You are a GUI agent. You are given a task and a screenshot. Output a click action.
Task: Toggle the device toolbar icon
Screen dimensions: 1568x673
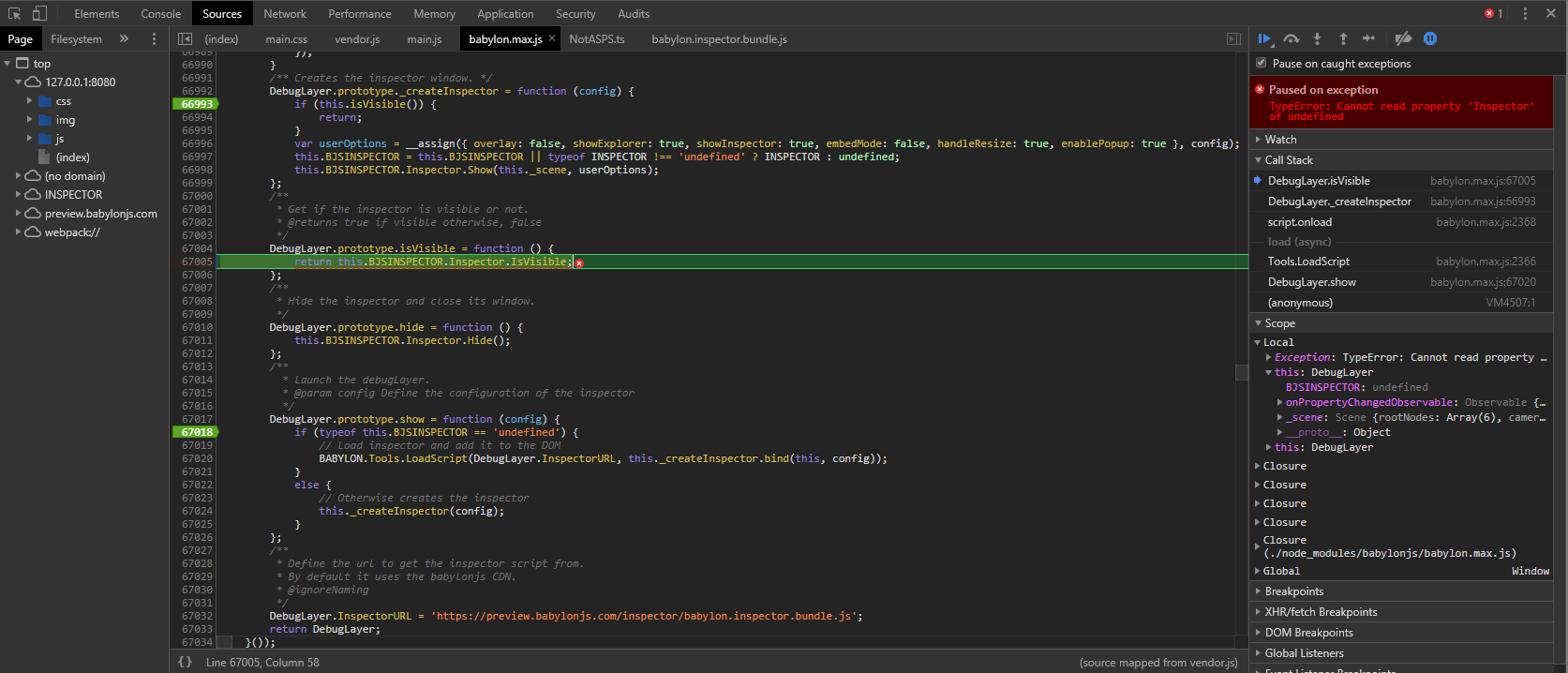click(x=39, y=13)
